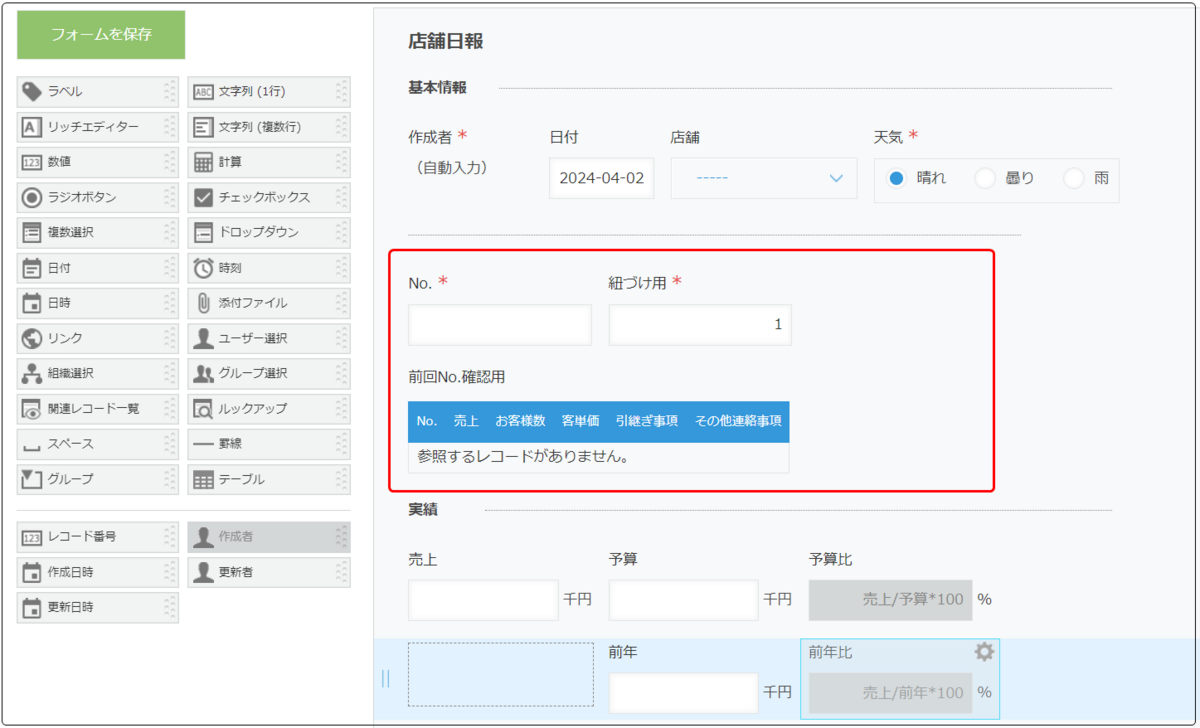The image size is (1200, 728).
Task: Click the 引継ぎ事項 column header
Action: click(646, 421)
